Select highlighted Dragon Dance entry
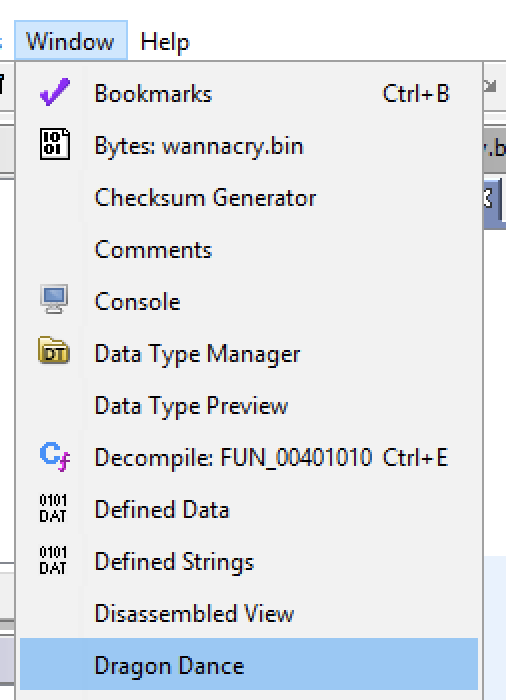Image resolution: width=506 pixels, height=700 pixels. point(249,664)
